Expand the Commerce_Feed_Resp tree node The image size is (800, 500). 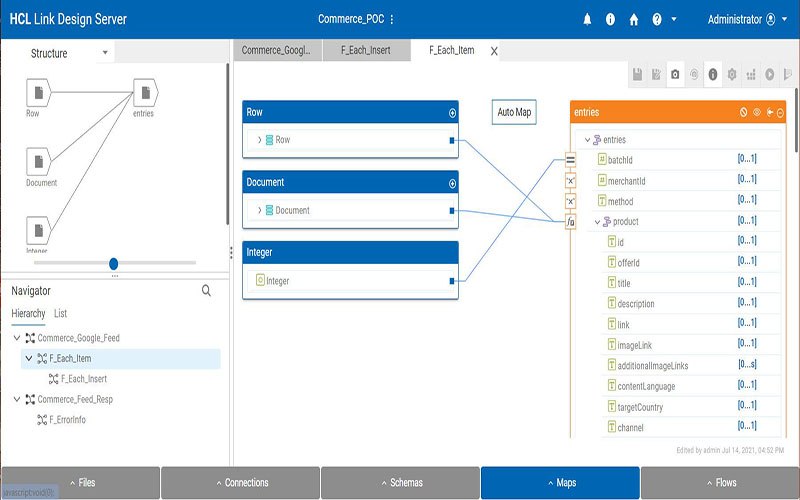(x=17, y=399)
